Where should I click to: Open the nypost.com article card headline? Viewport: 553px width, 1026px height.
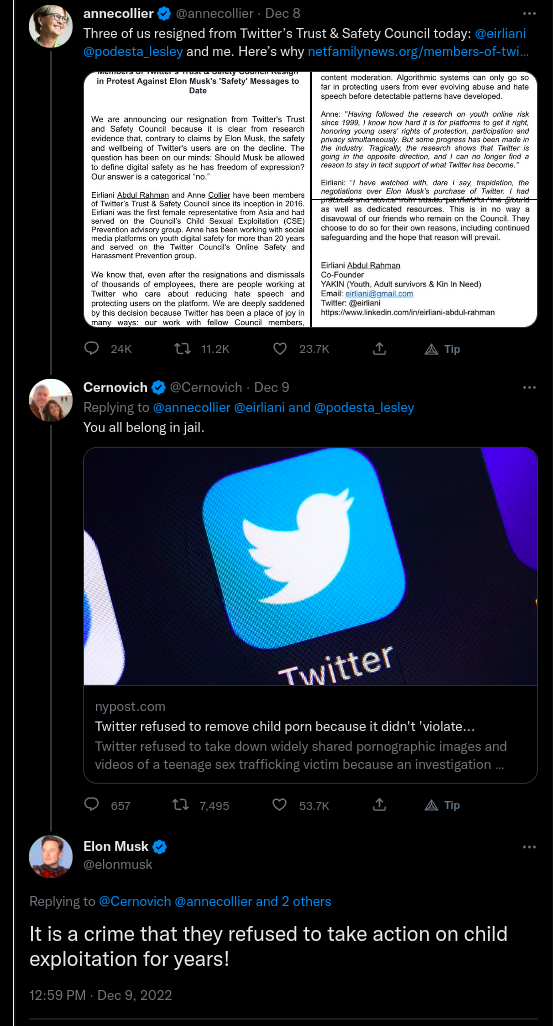coord(285,726)
